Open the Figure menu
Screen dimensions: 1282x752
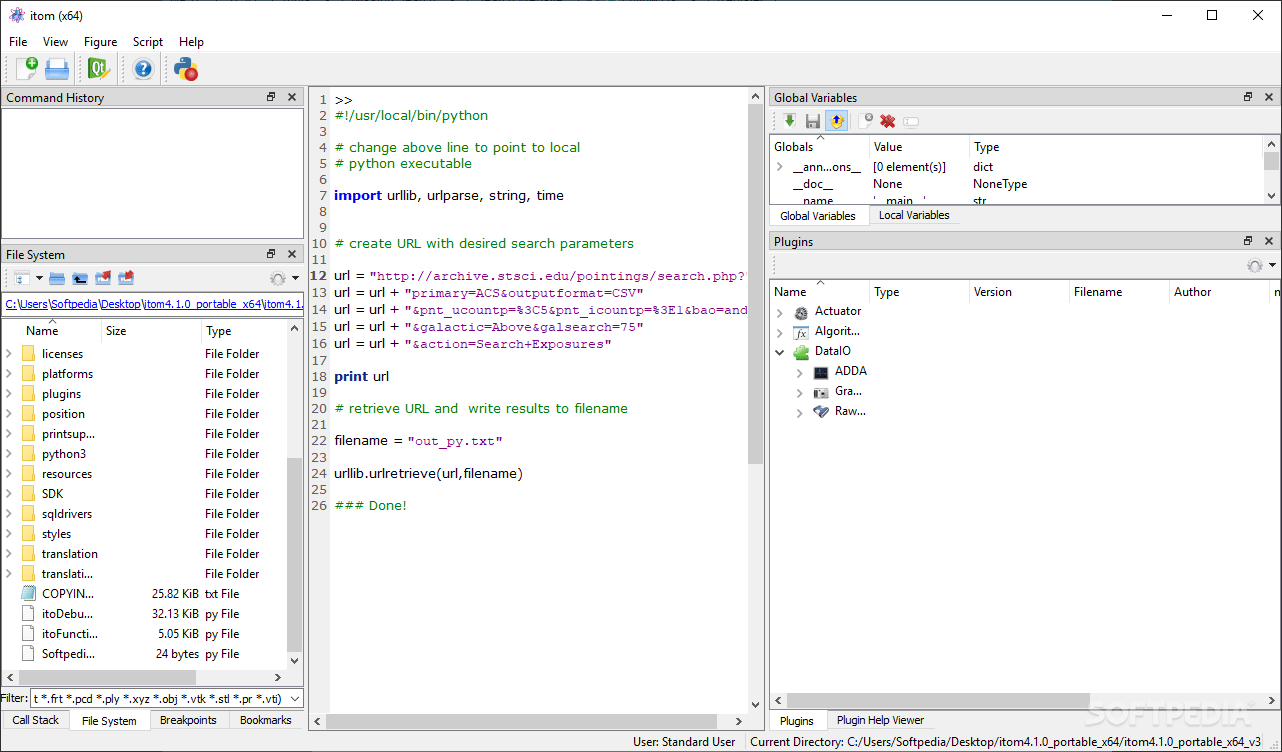coord(101,42)
